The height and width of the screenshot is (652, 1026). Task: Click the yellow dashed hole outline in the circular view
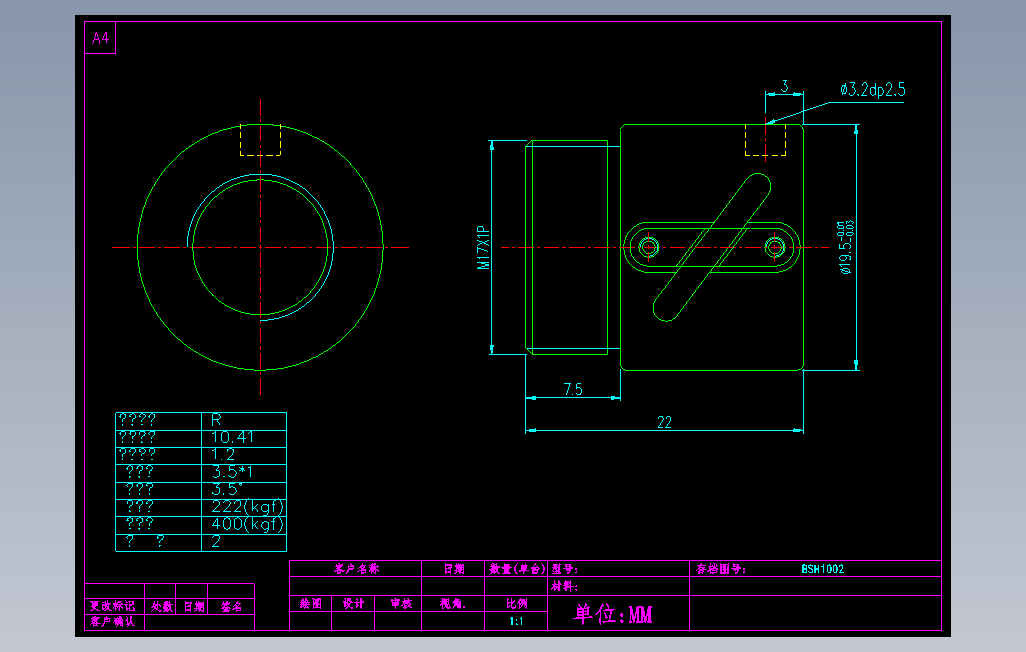point(260,140)
